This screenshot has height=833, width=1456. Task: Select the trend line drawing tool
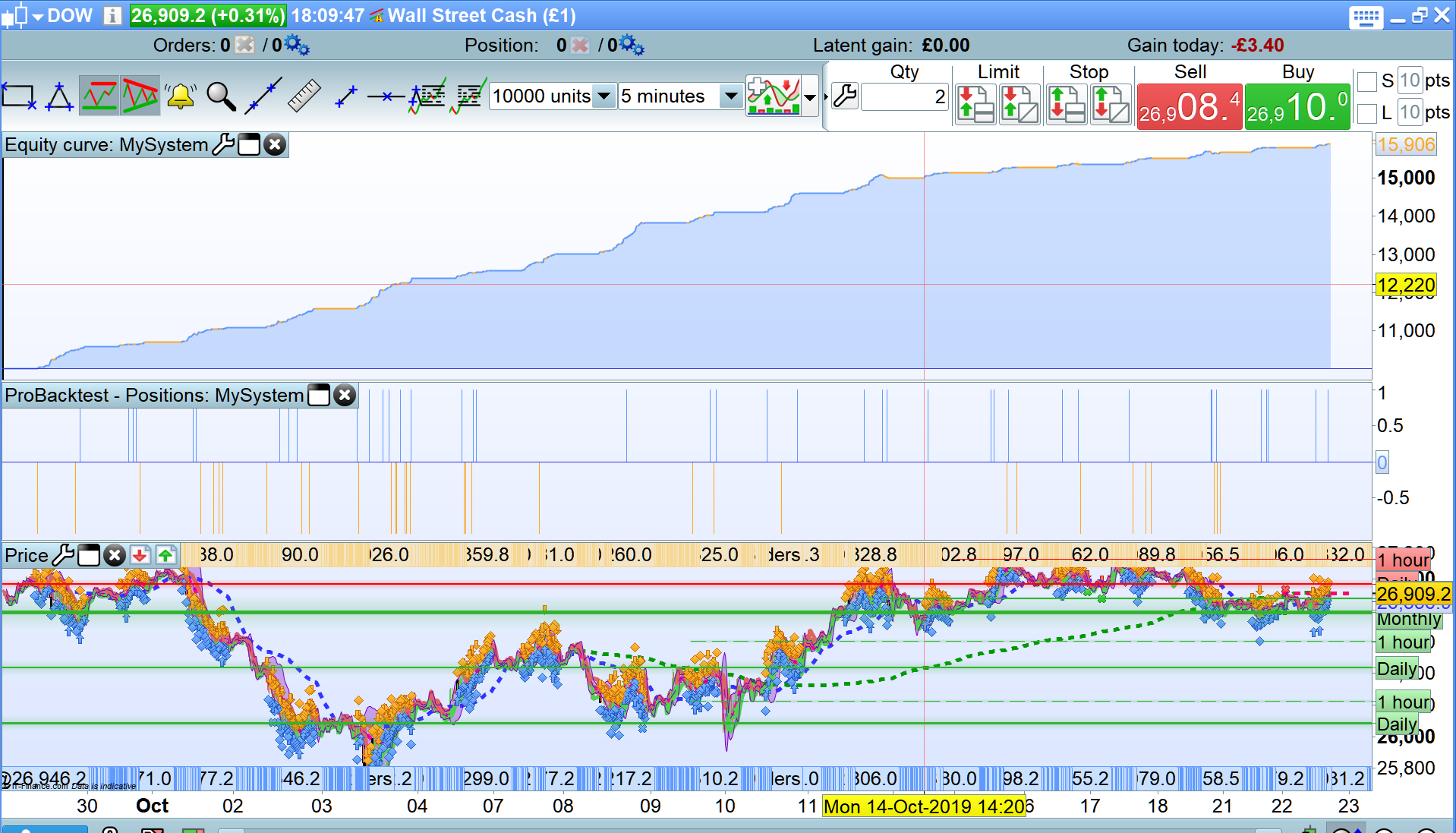click(263, 96)
